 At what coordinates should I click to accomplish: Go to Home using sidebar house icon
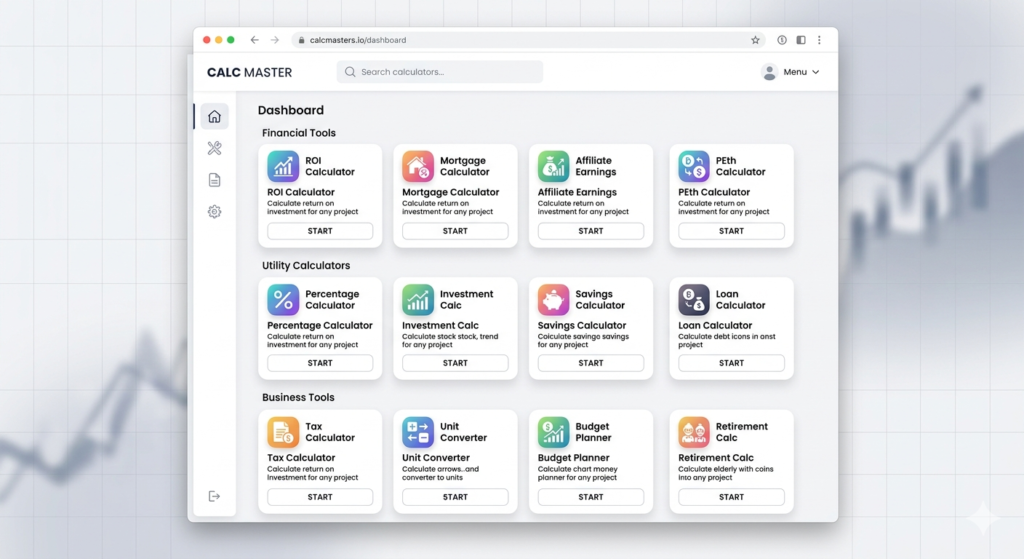tap(214, 116)
